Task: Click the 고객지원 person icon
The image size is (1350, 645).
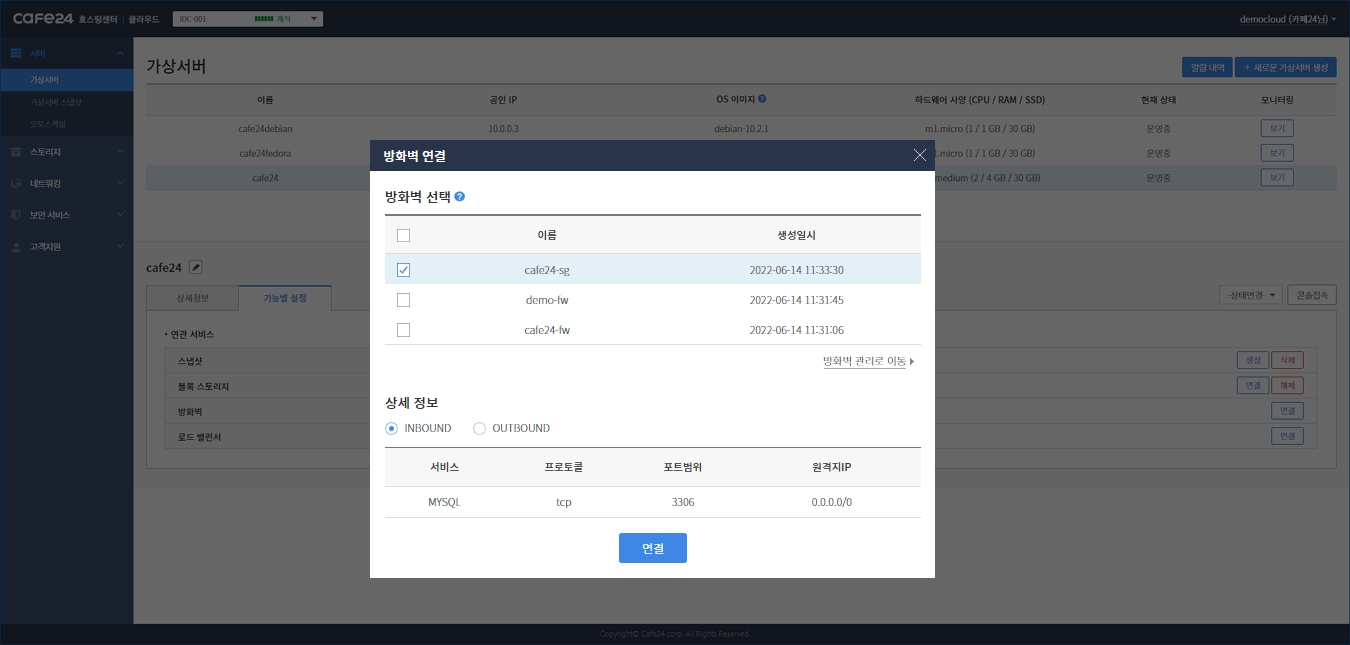Action: coord(16,247)
